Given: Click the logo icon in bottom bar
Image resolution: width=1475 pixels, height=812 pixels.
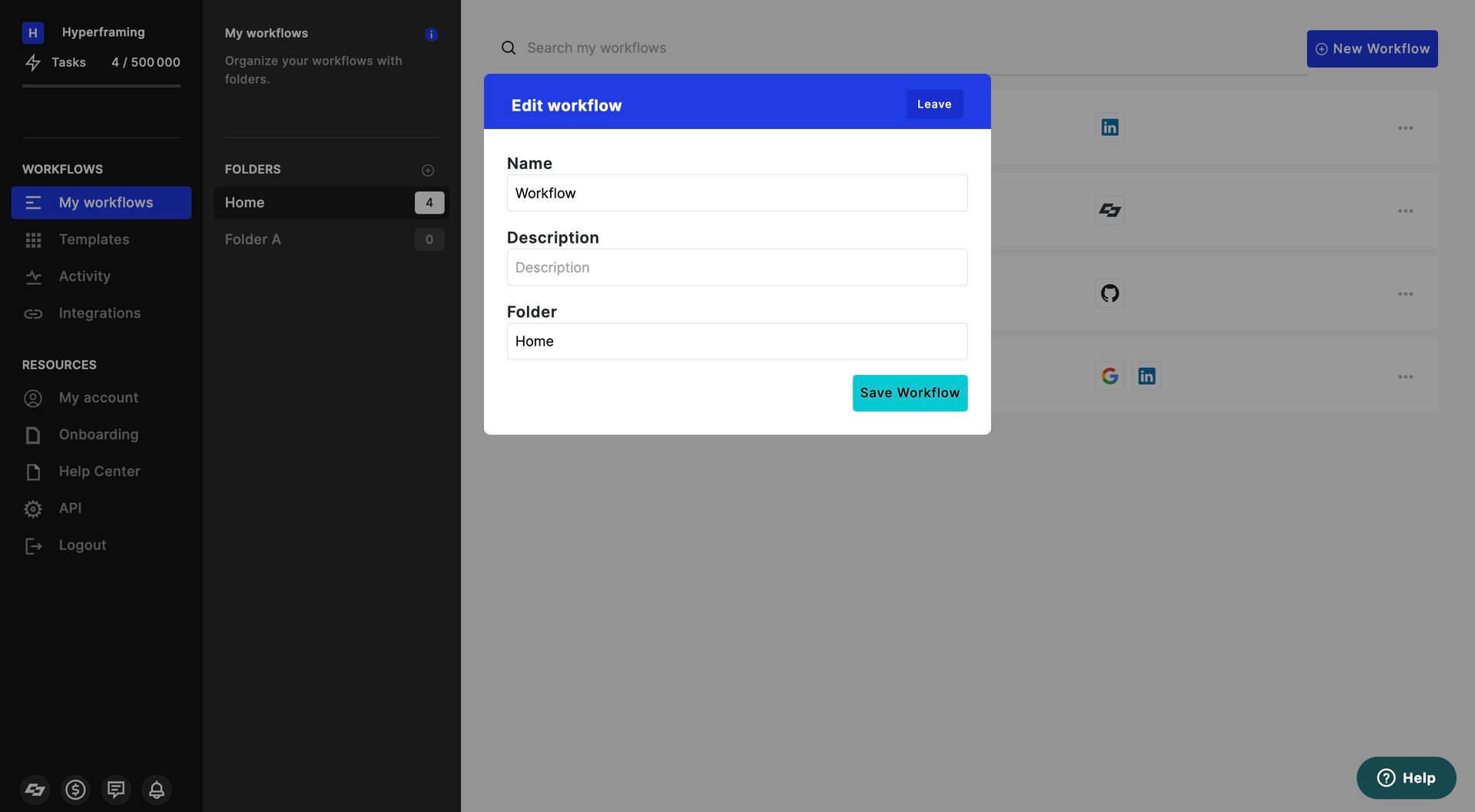Looking at the screenshot, I should point(35,789).
